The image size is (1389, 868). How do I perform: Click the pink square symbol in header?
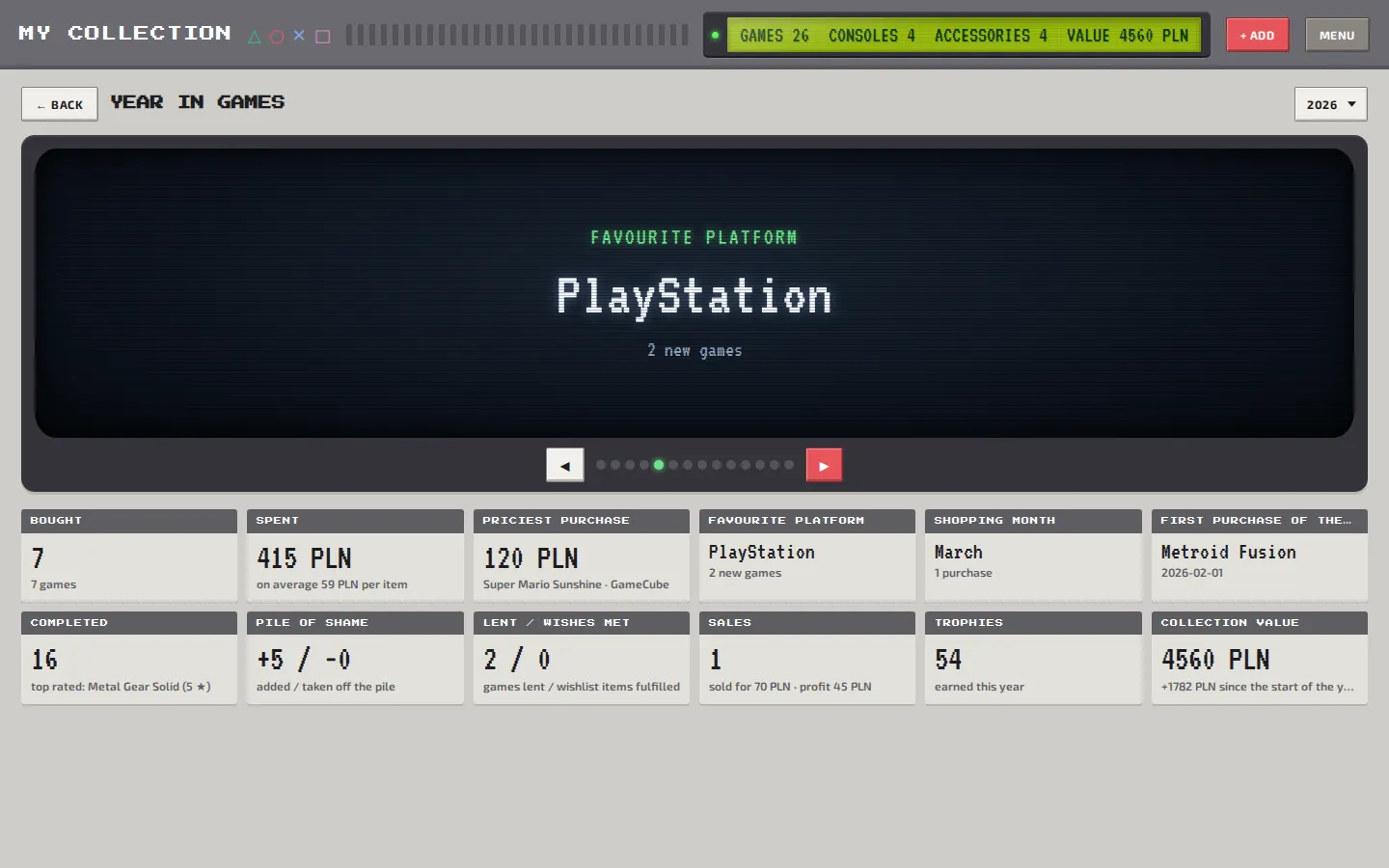pyautogui.click(x=323, y=37)
